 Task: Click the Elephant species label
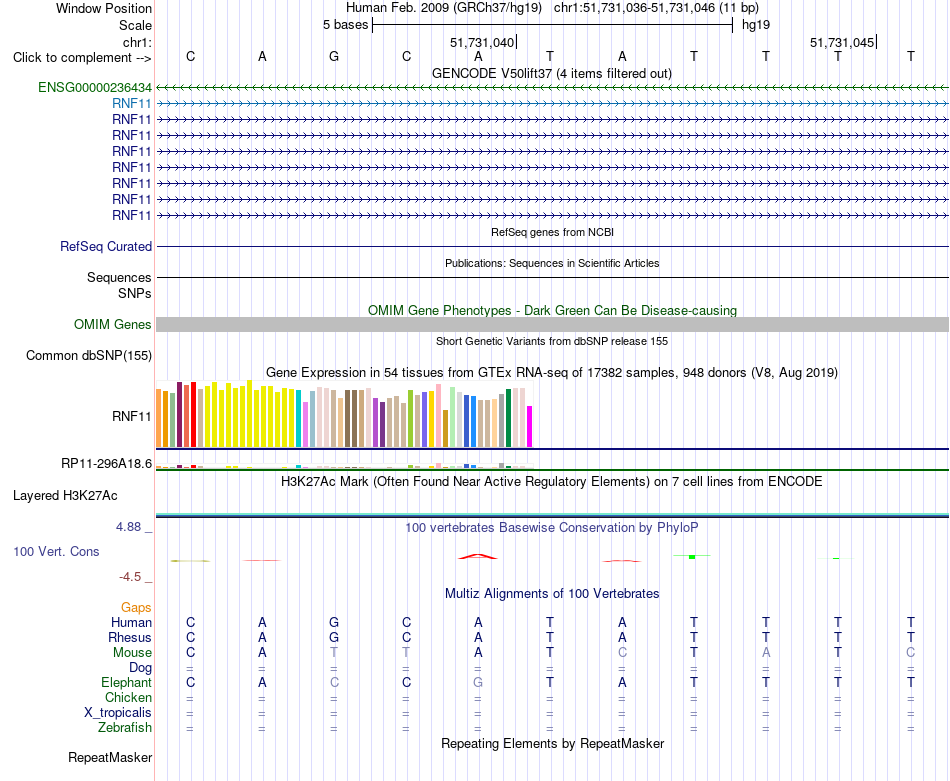pos(126,682)
